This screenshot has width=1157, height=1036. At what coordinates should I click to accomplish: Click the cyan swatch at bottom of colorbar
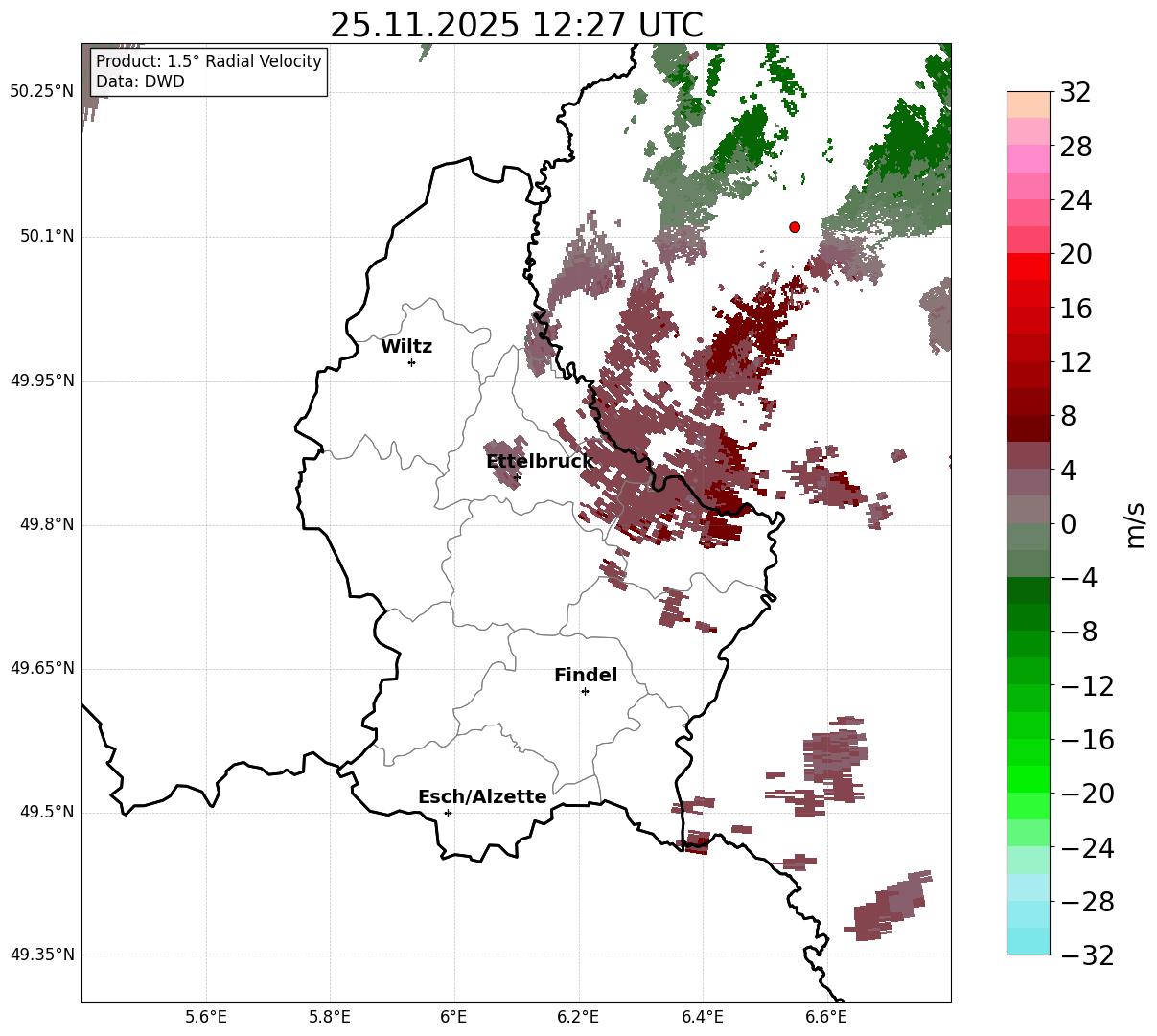coord(1029,941)
